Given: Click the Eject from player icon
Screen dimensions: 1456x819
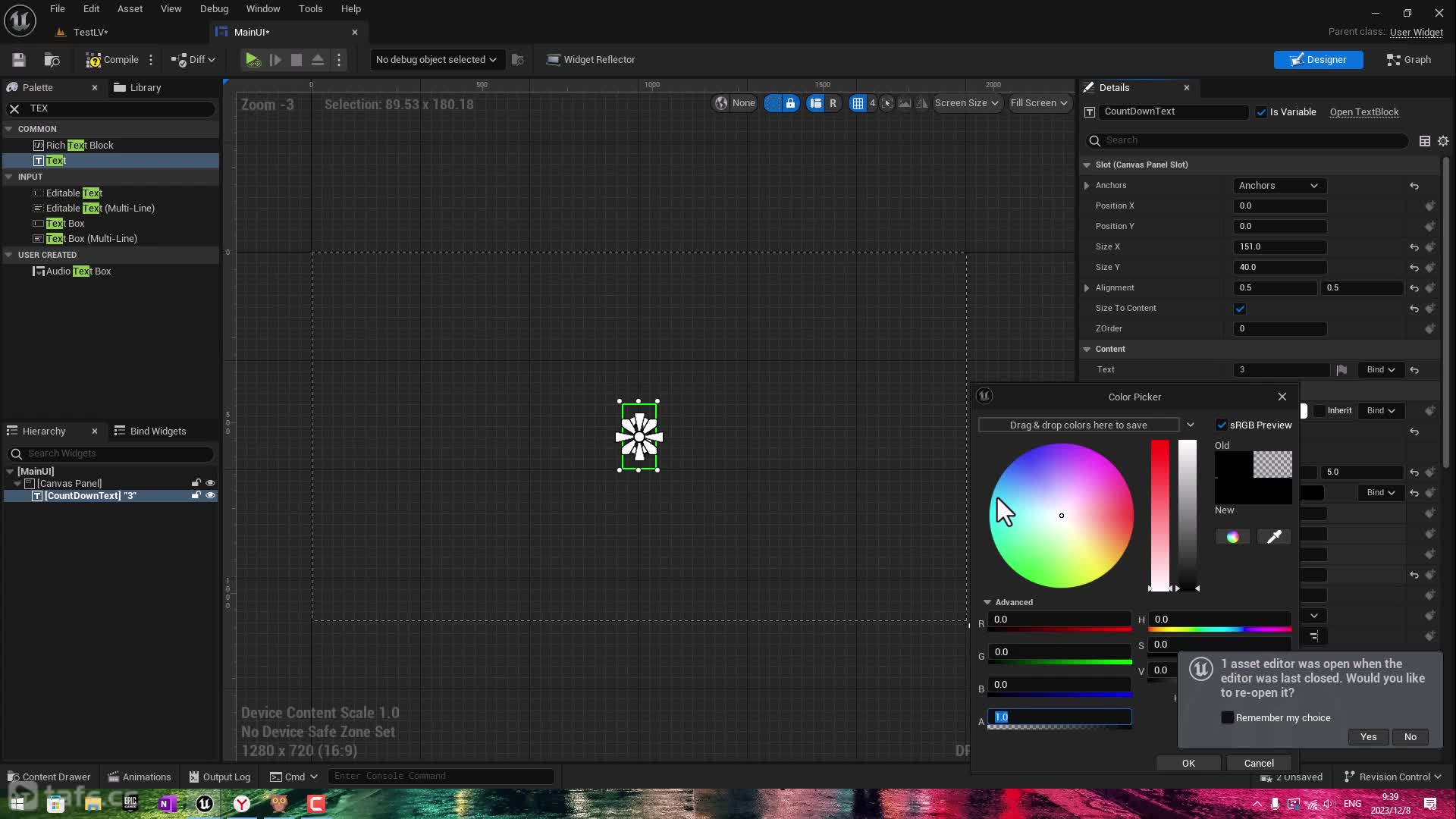Looking at the screenshot, I should (318, 59).
